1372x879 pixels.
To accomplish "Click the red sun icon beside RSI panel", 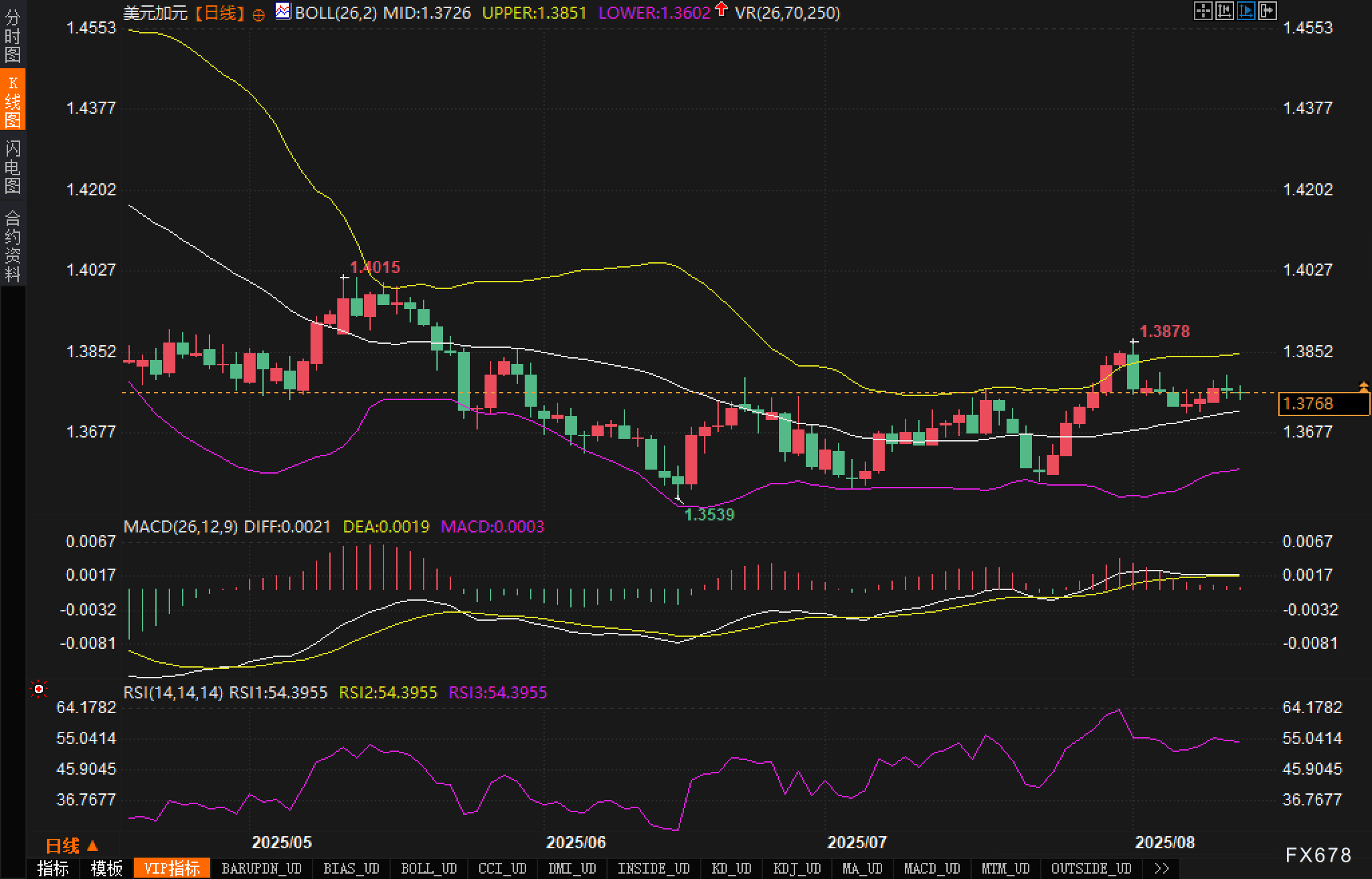I will coord(39,688).
